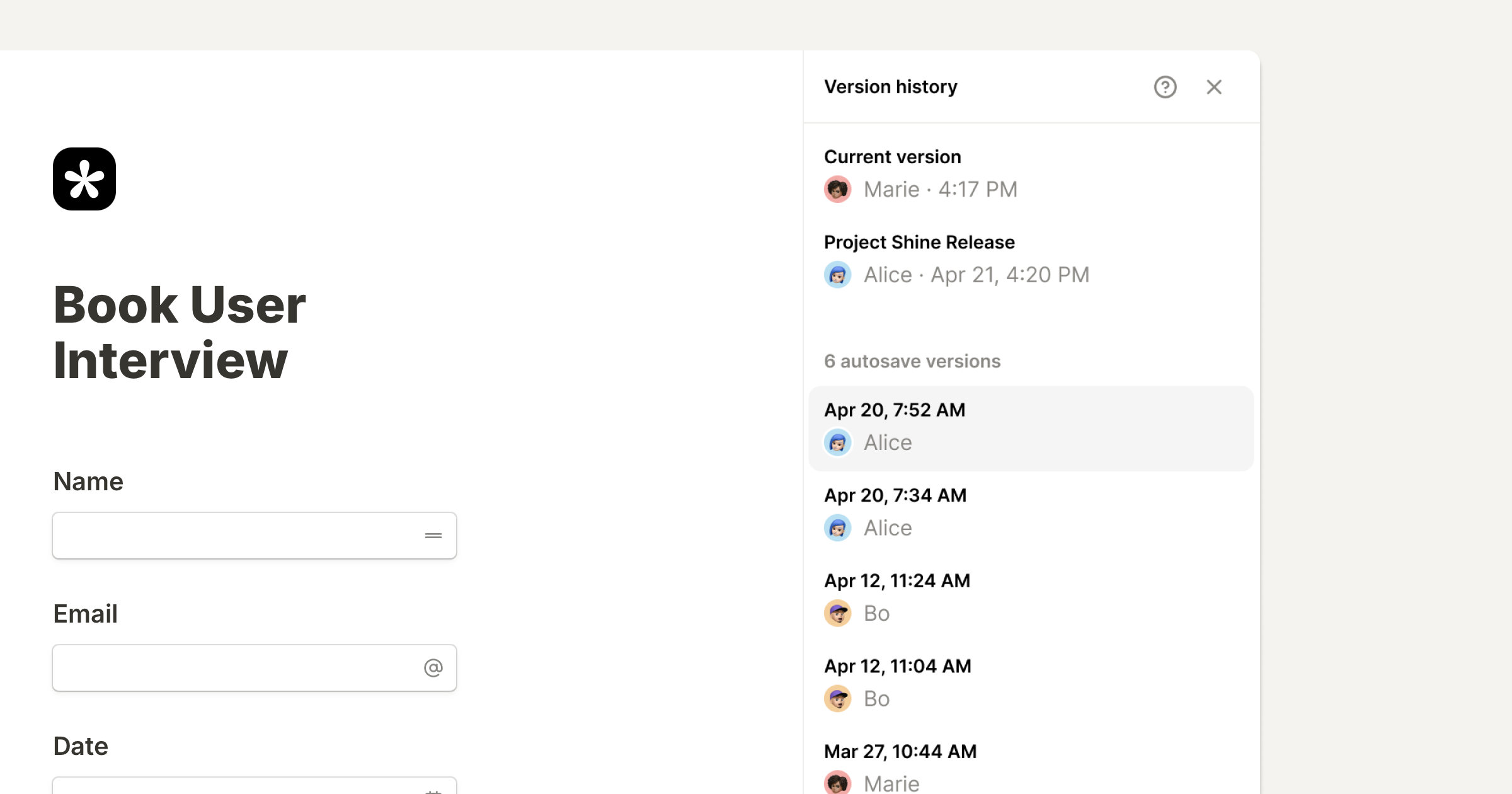Image resolution: width=1512 pixels, height=794 pixels.
Task: Click Alice's avatar under Project Shine Release
Action: 838,275
